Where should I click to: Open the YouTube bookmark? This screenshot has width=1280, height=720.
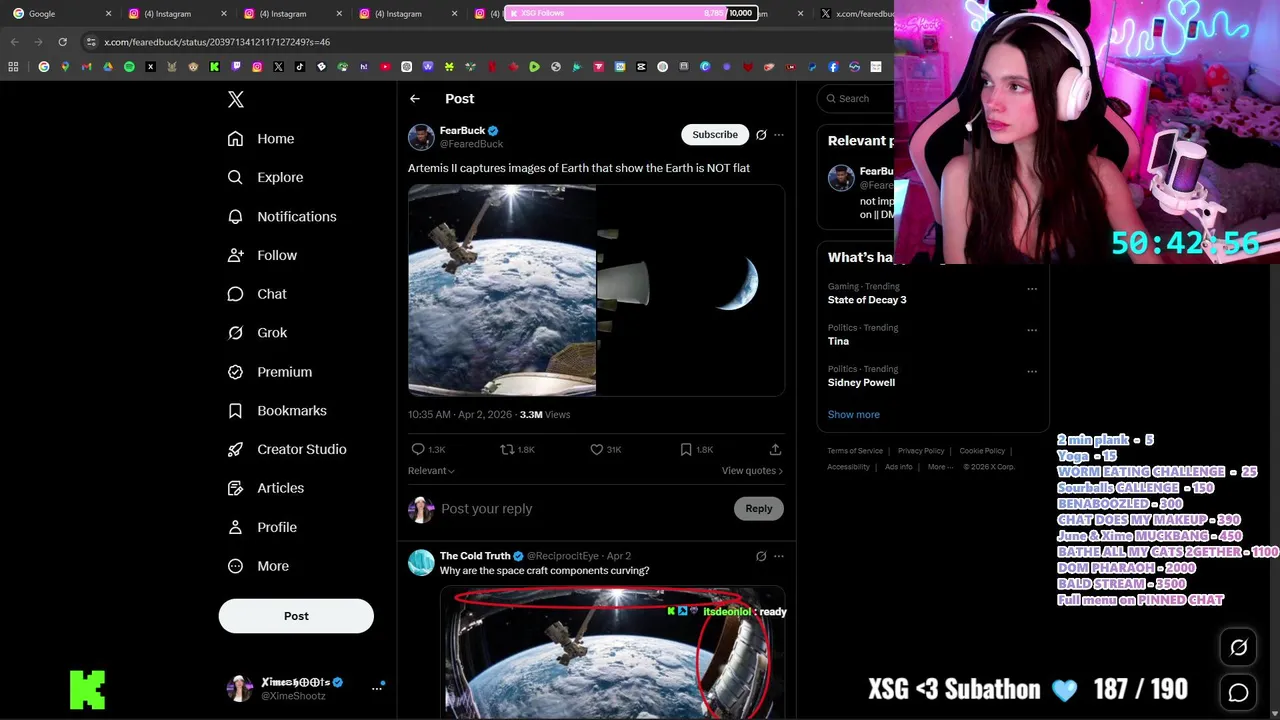click(385, 67)
